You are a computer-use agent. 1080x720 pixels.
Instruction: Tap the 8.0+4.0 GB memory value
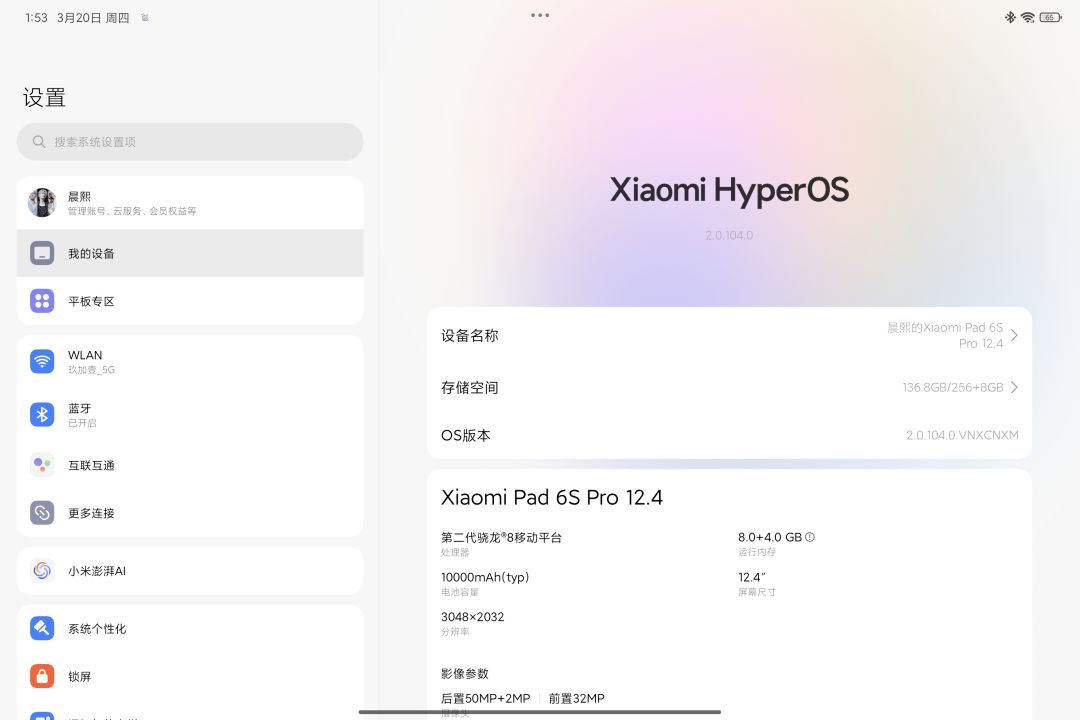click(770, 537)
